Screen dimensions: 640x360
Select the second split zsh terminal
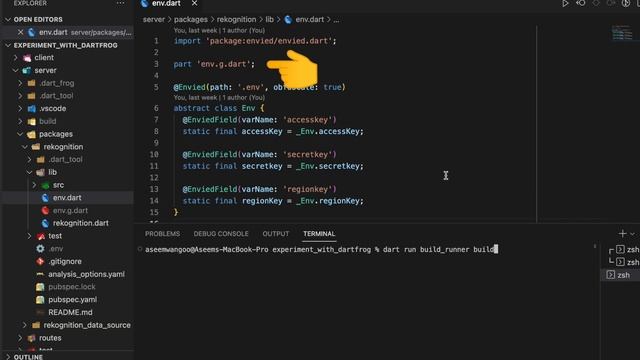624,262
